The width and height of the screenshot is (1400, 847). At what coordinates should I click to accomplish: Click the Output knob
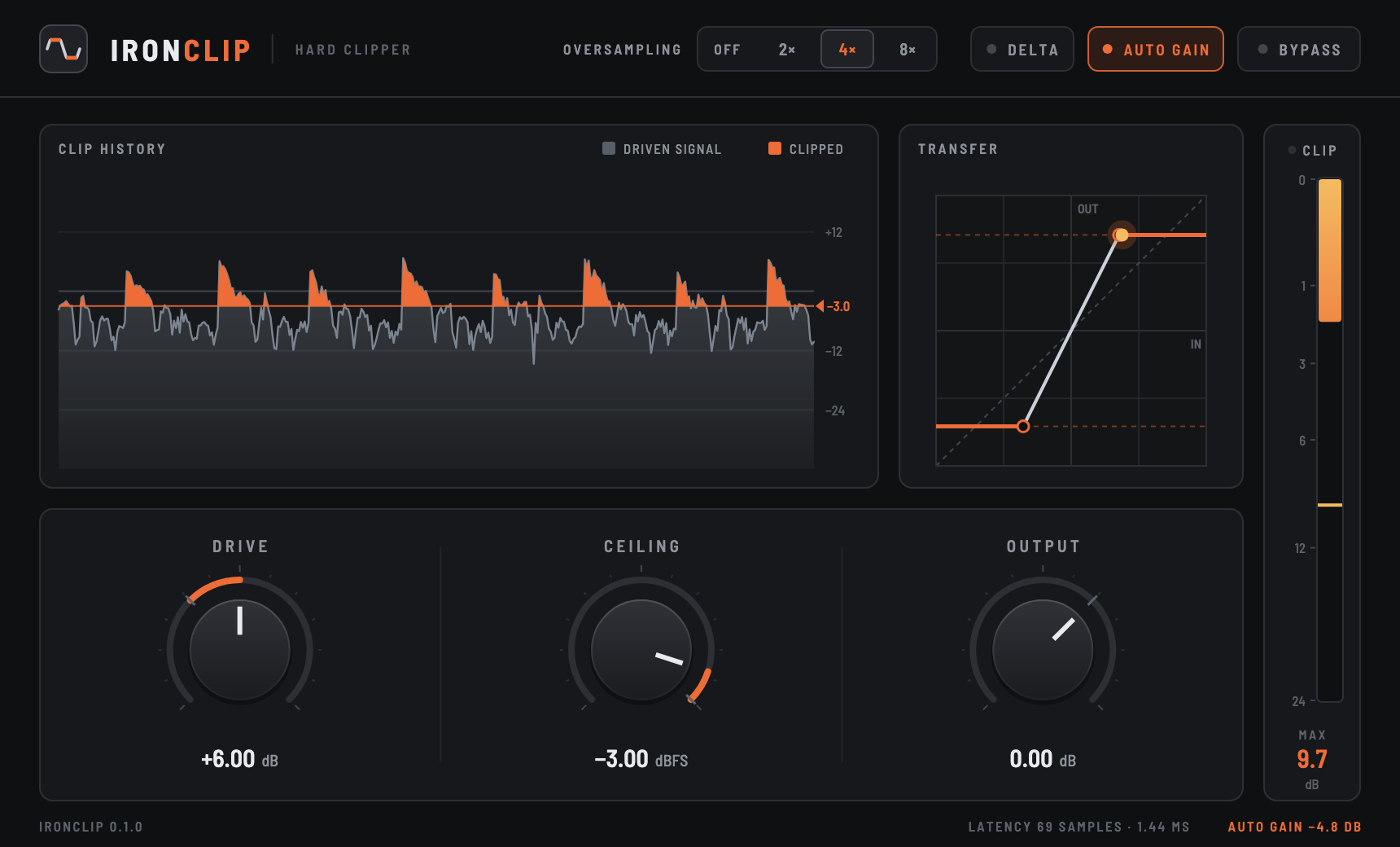pos(1043,650)
